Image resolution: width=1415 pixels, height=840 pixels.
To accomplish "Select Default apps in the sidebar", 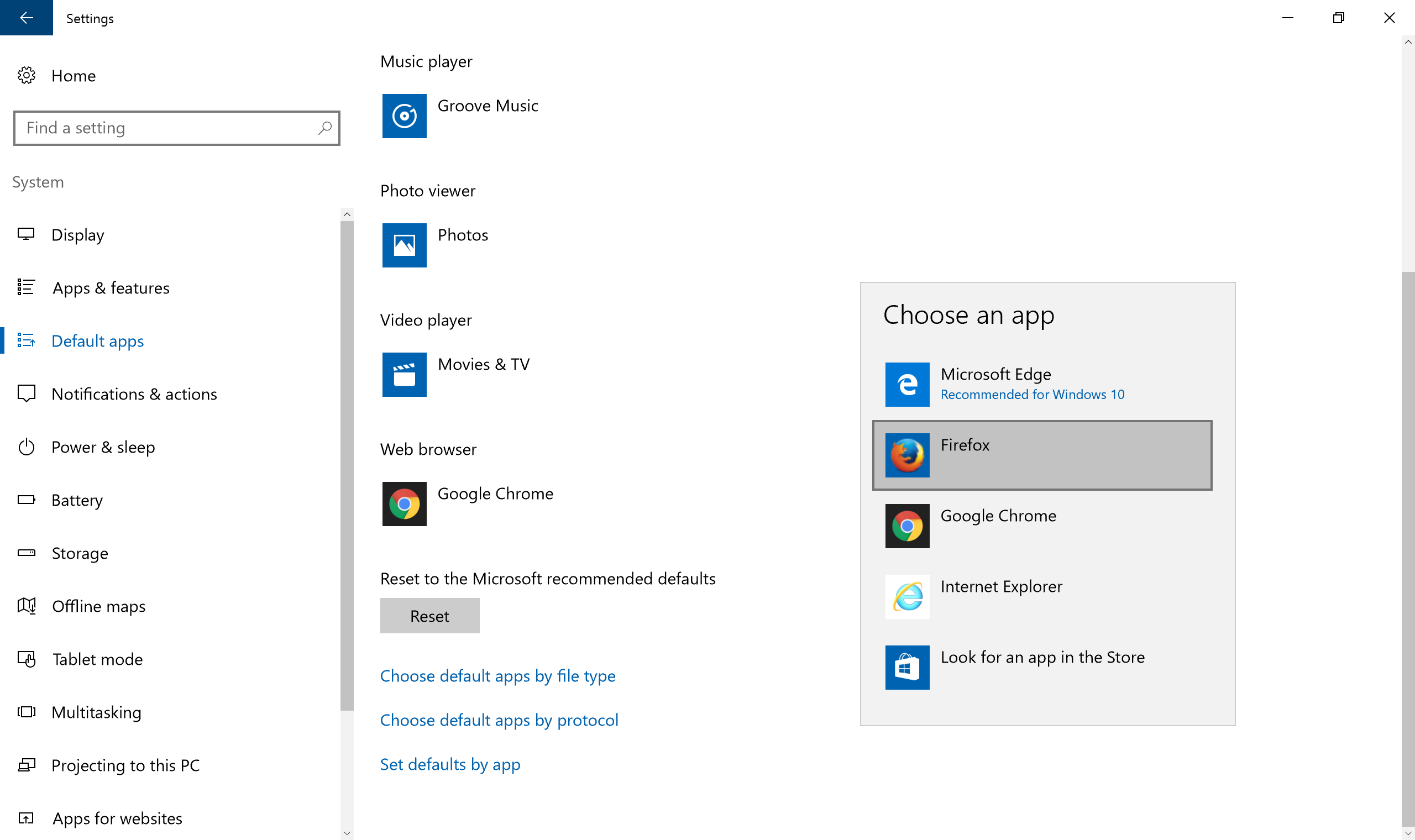I will pyautogui.click(x=97, y=340).
